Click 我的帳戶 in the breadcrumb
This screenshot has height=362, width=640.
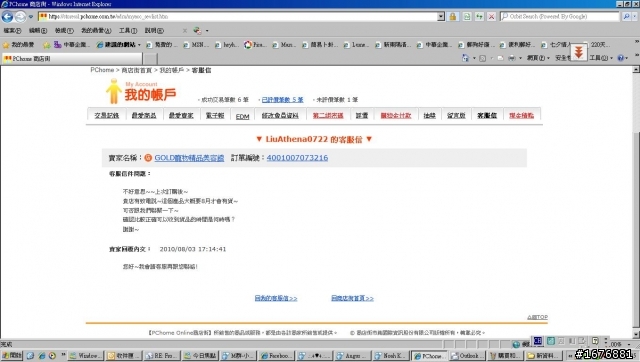point(171,70)
